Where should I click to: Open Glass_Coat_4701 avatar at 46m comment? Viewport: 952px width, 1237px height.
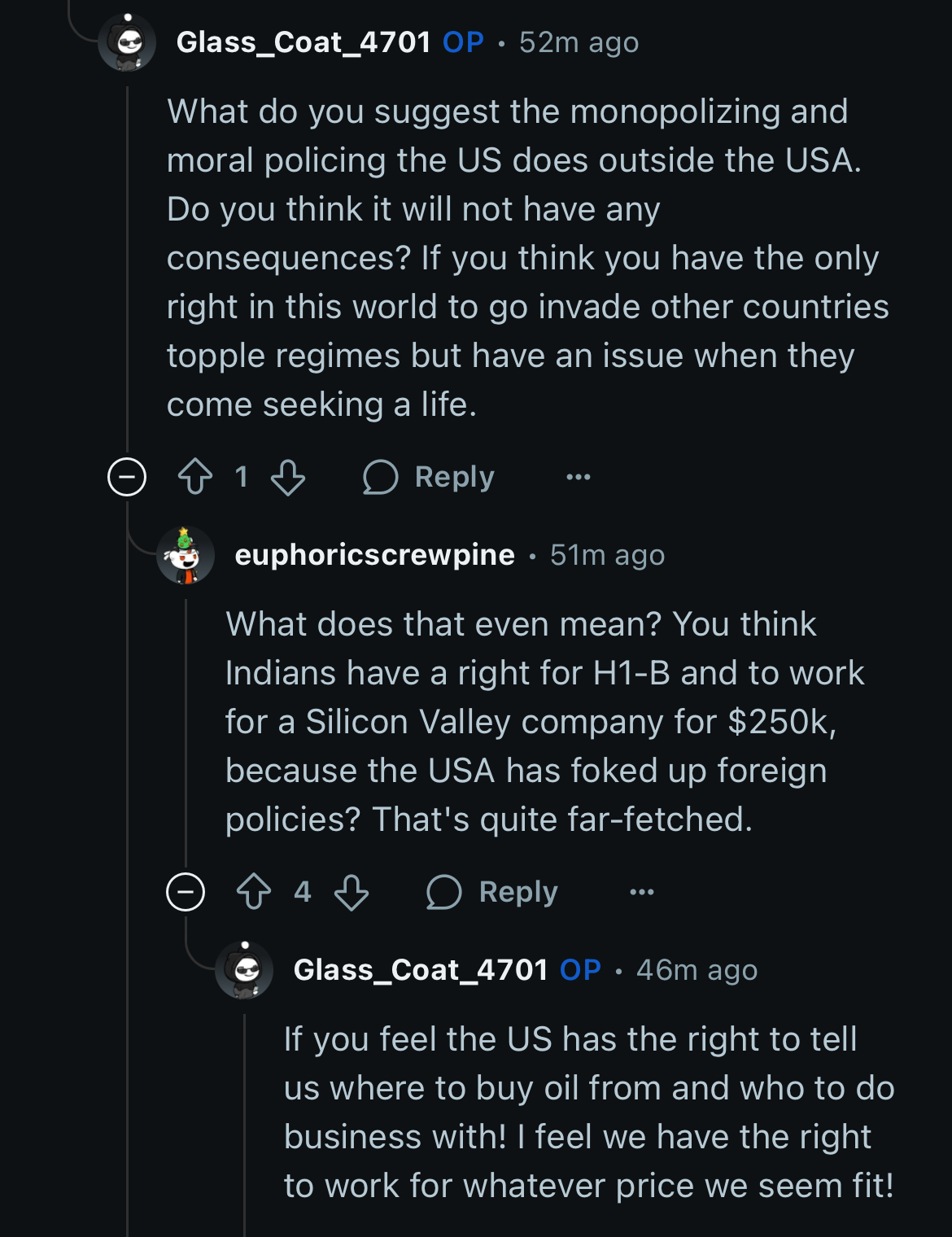pyautogui.click(x=244, y=970)
